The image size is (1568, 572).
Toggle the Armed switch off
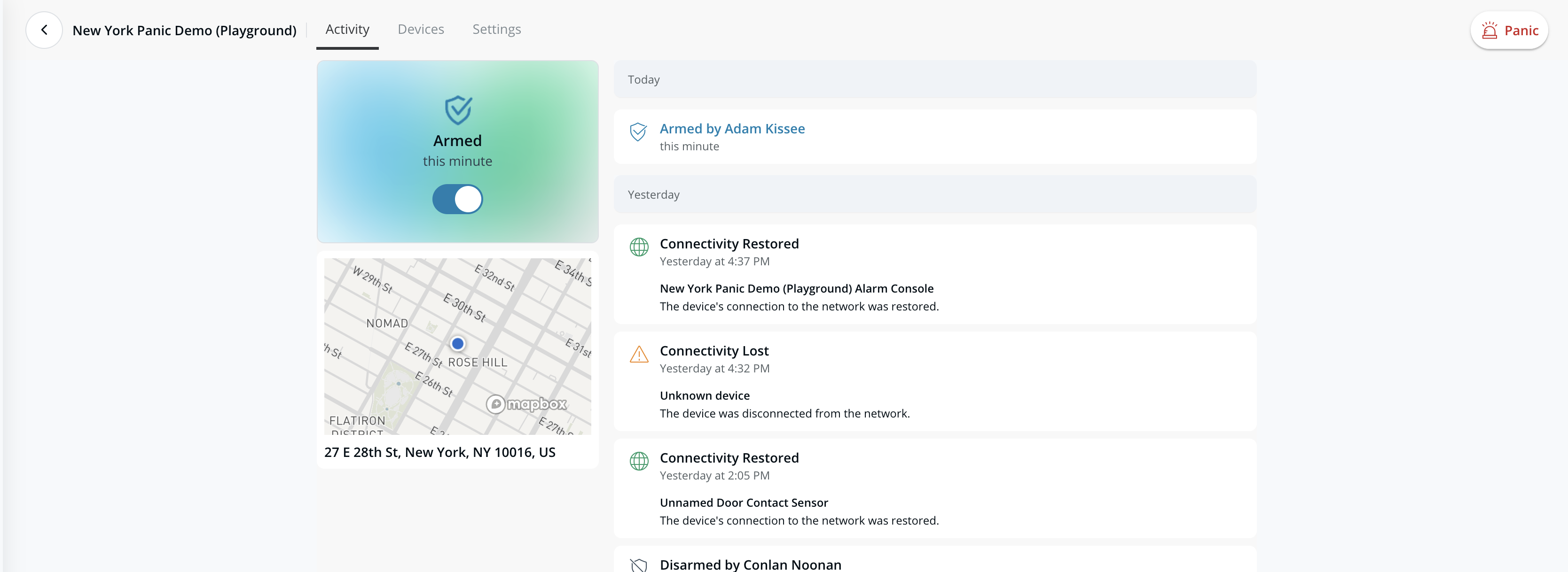[458, 200]
